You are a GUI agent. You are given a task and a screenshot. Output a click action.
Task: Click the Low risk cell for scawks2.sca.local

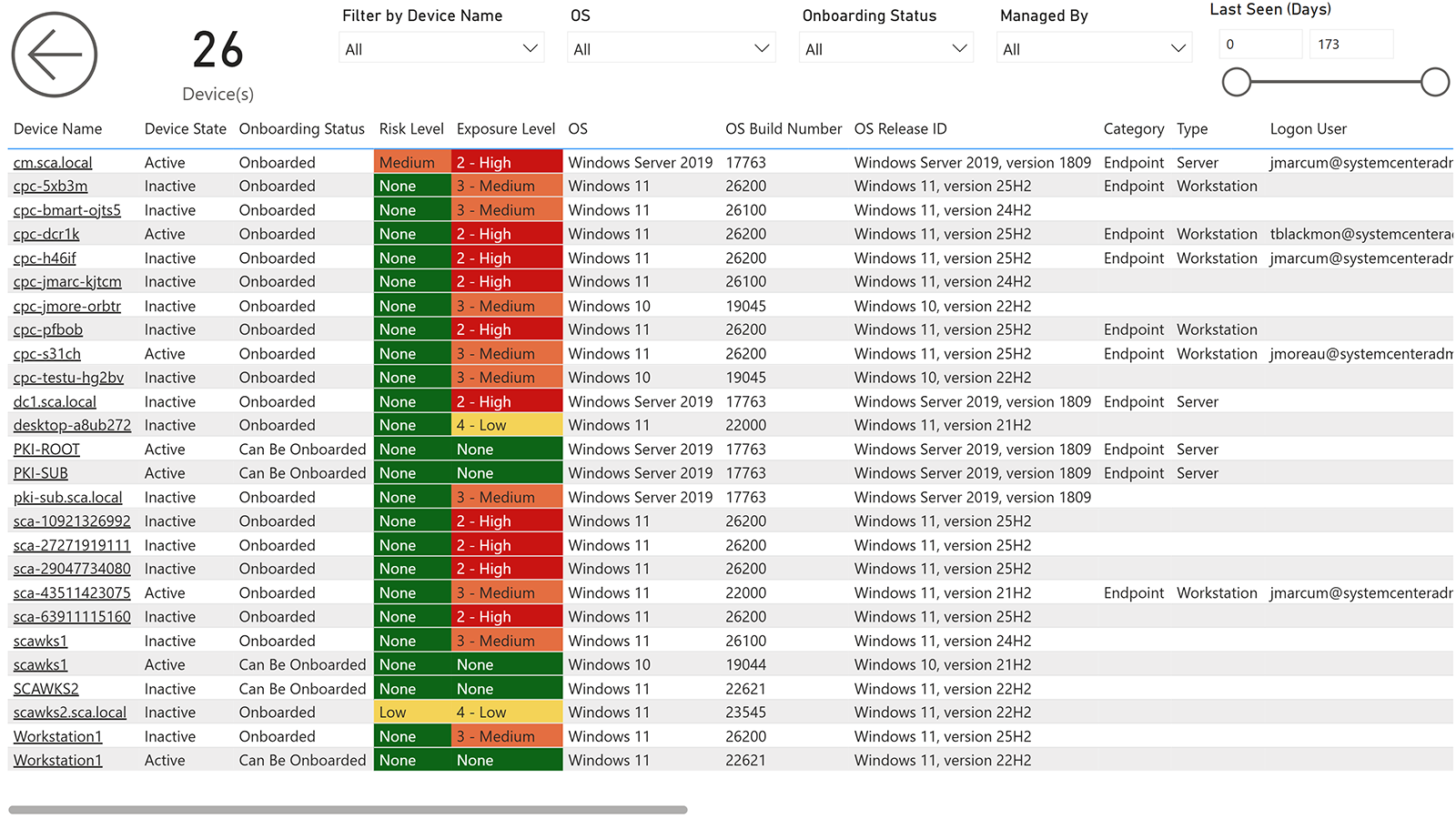(x=412, y=713)
